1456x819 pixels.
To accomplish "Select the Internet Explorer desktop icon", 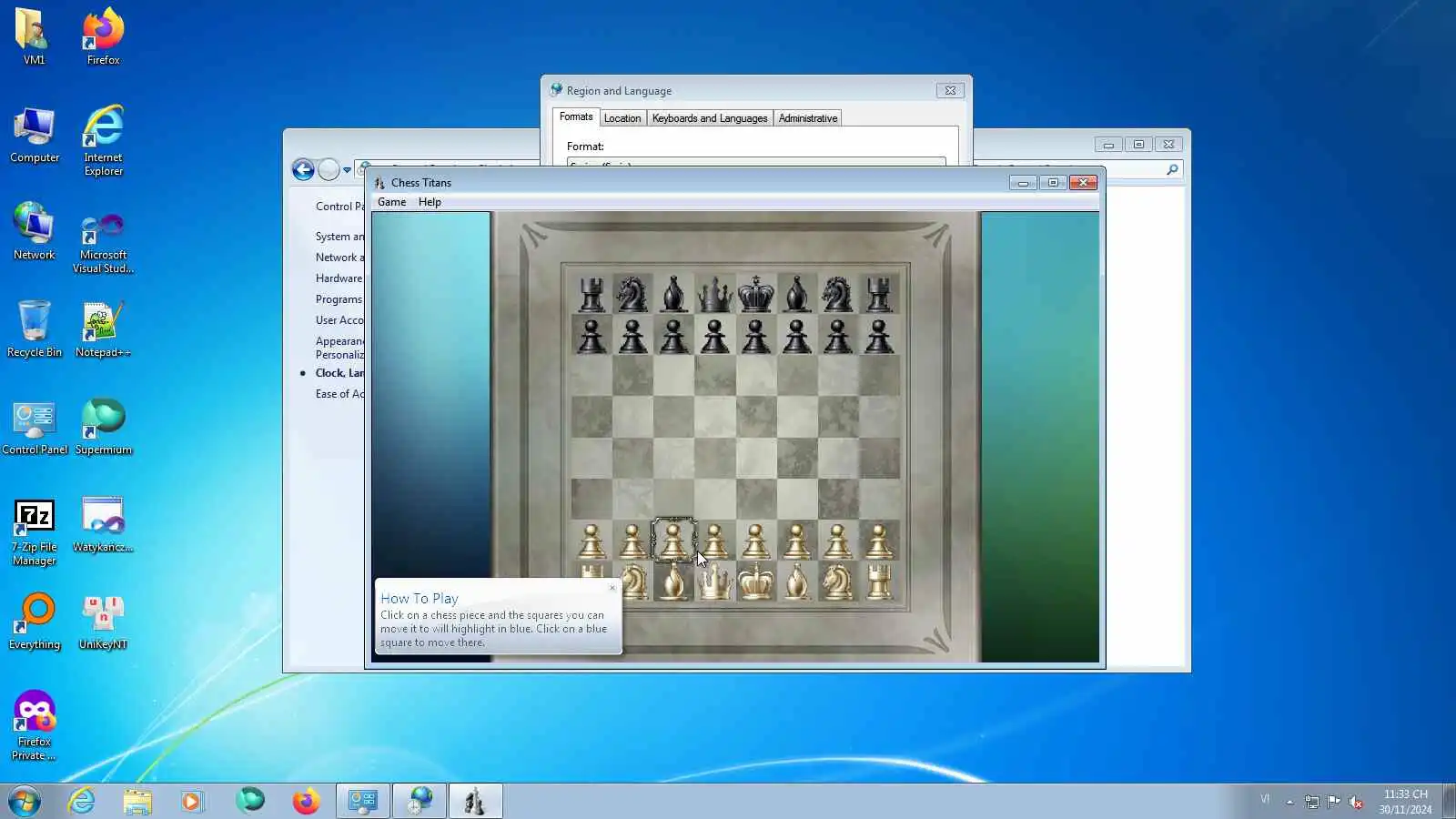I will (103, 140).
